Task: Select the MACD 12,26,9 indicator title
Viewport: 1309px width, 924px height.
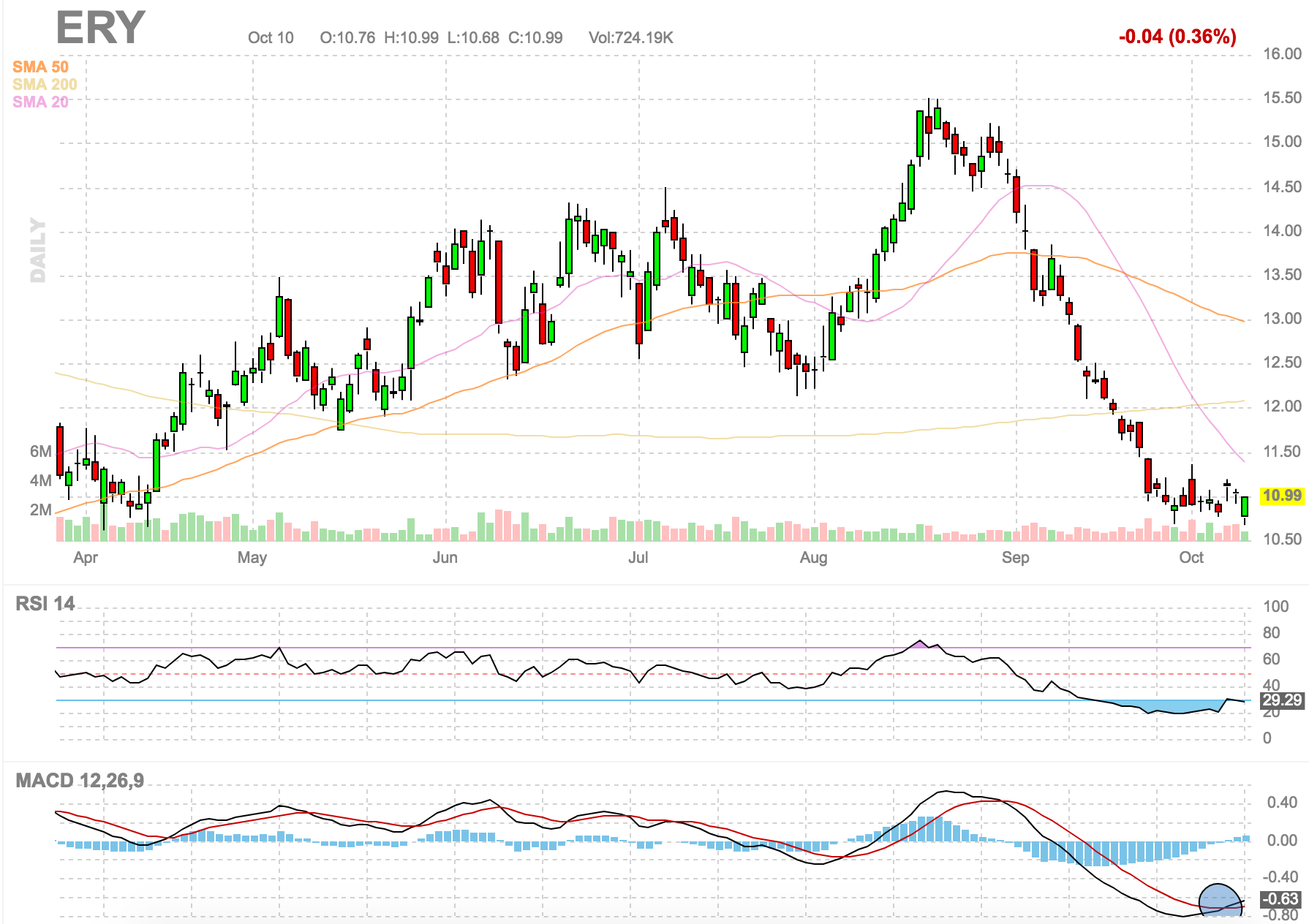Action: tap(80, 781)
